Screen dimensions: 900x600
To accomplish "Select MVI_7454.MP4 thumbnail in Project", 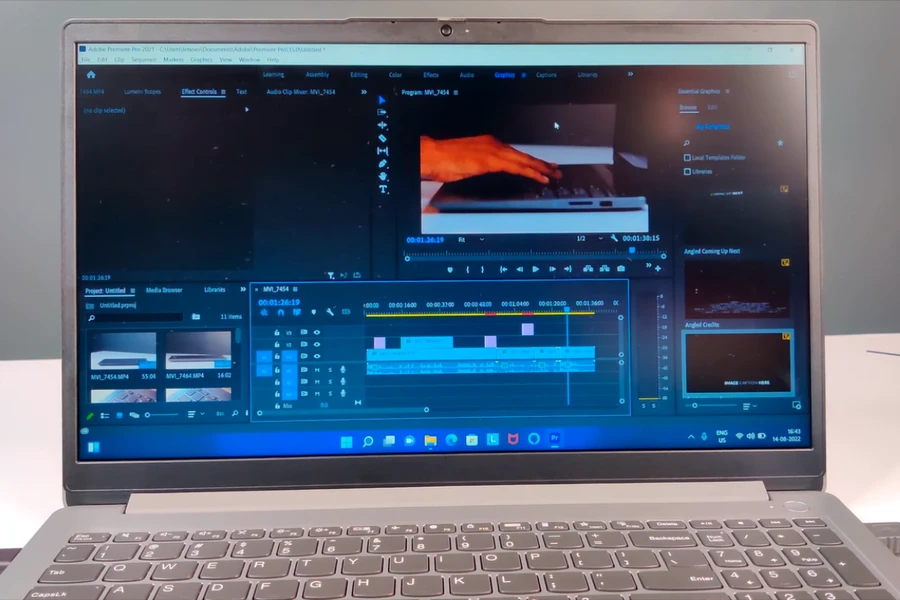I will click(123, 350).
